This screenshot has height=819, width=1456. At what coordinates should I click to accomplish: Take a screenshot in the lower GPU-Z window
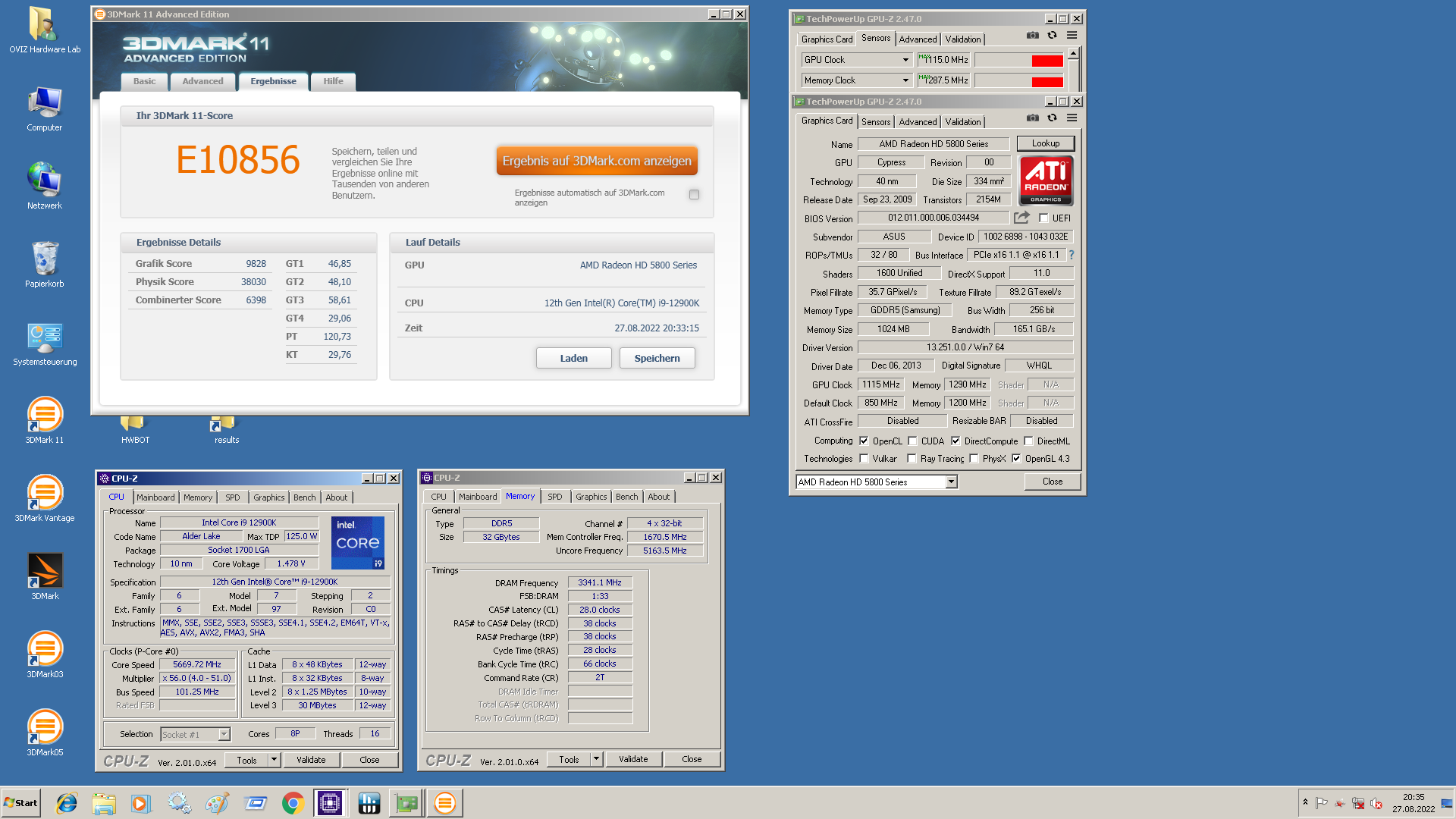click(x=1032, y=118)
